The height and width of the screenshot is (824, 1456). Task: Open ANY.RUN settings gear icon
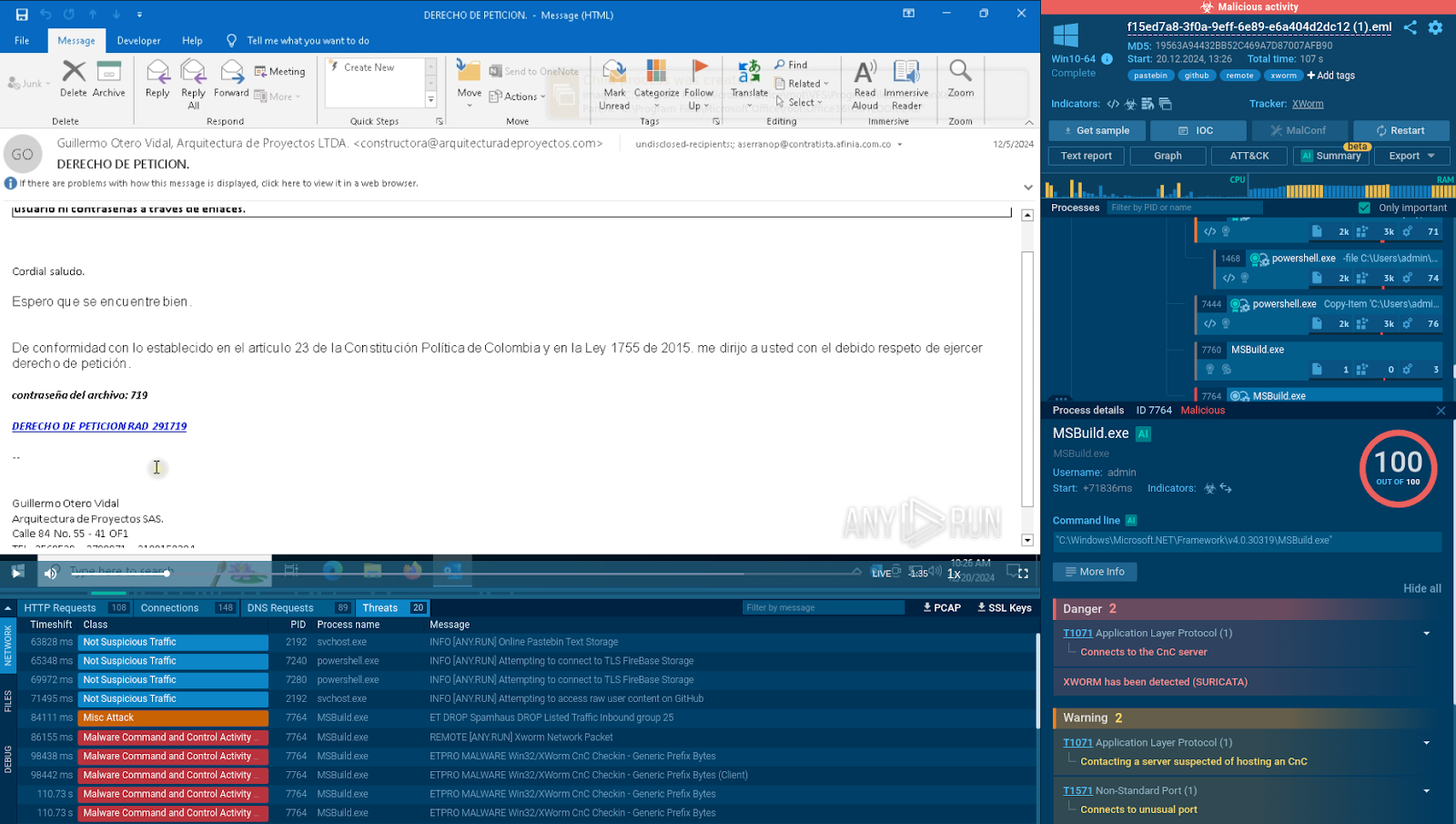coord(1435,27)
